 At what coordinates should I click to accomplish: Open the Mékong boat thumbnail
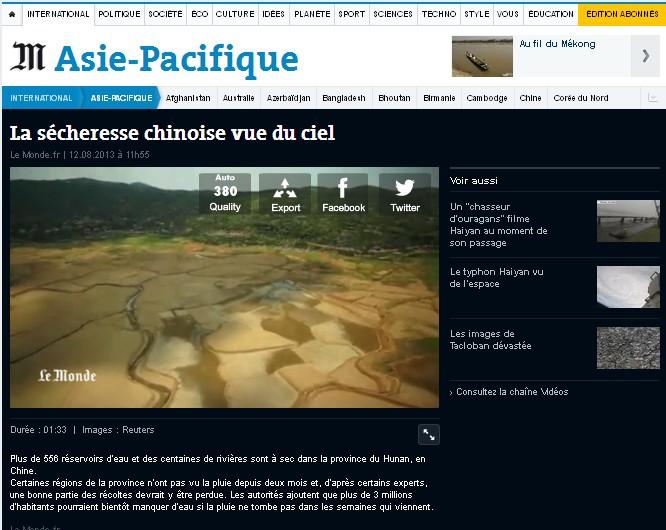click(x=482, y=56)
